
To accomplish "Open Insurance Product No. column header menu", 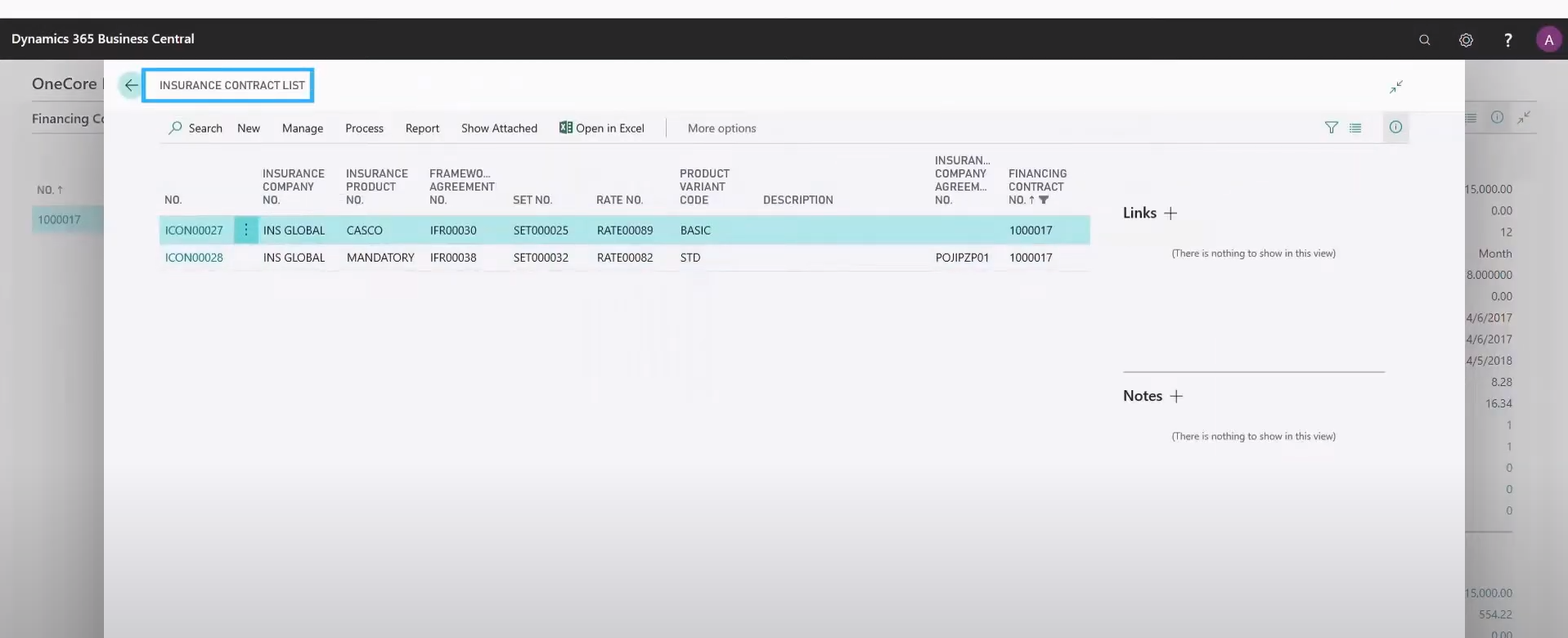I will click(377, 186).
